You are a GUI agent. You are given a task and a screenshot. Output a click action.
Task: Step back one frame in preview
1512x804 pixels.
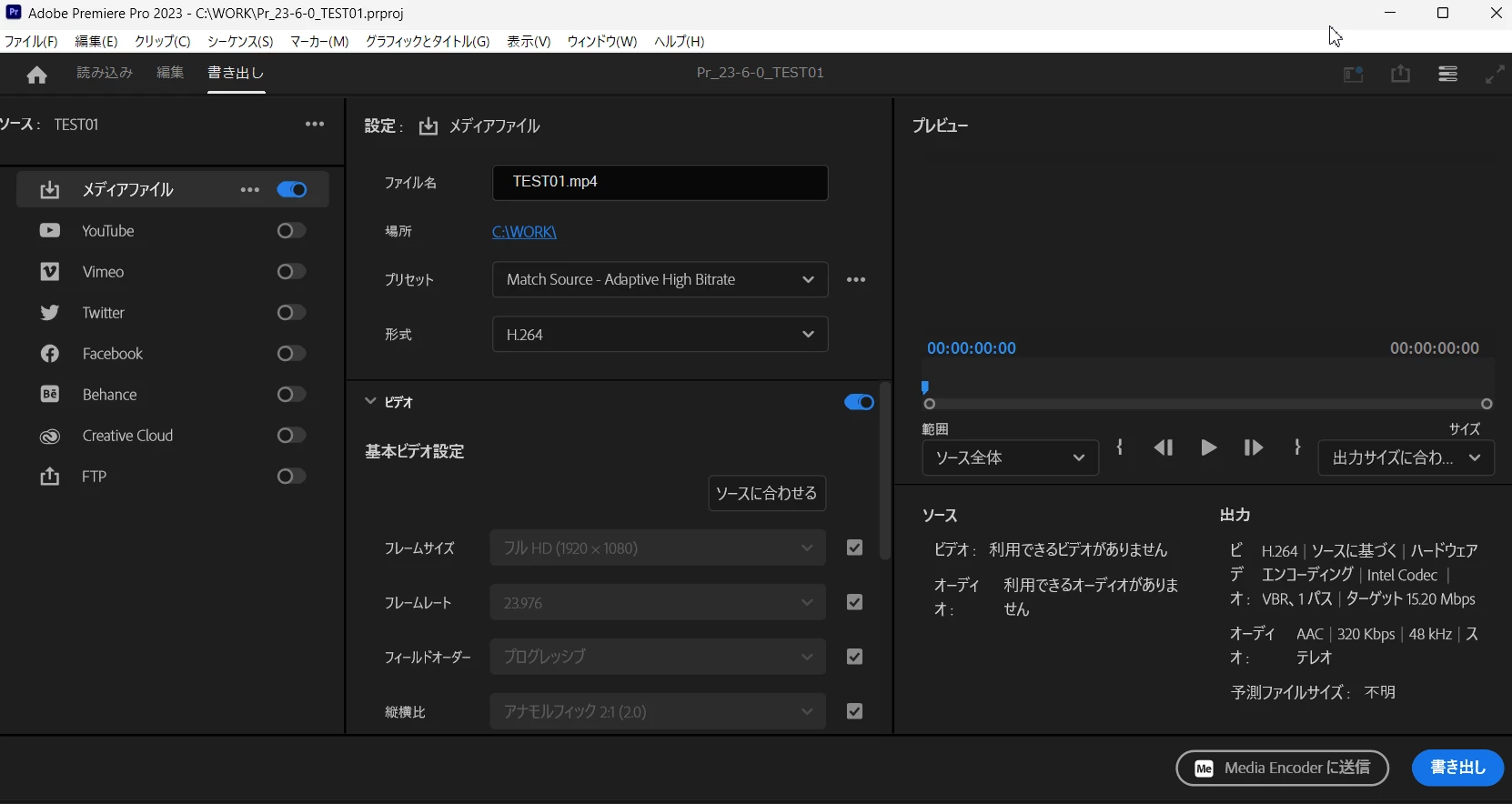(1164, 447)
